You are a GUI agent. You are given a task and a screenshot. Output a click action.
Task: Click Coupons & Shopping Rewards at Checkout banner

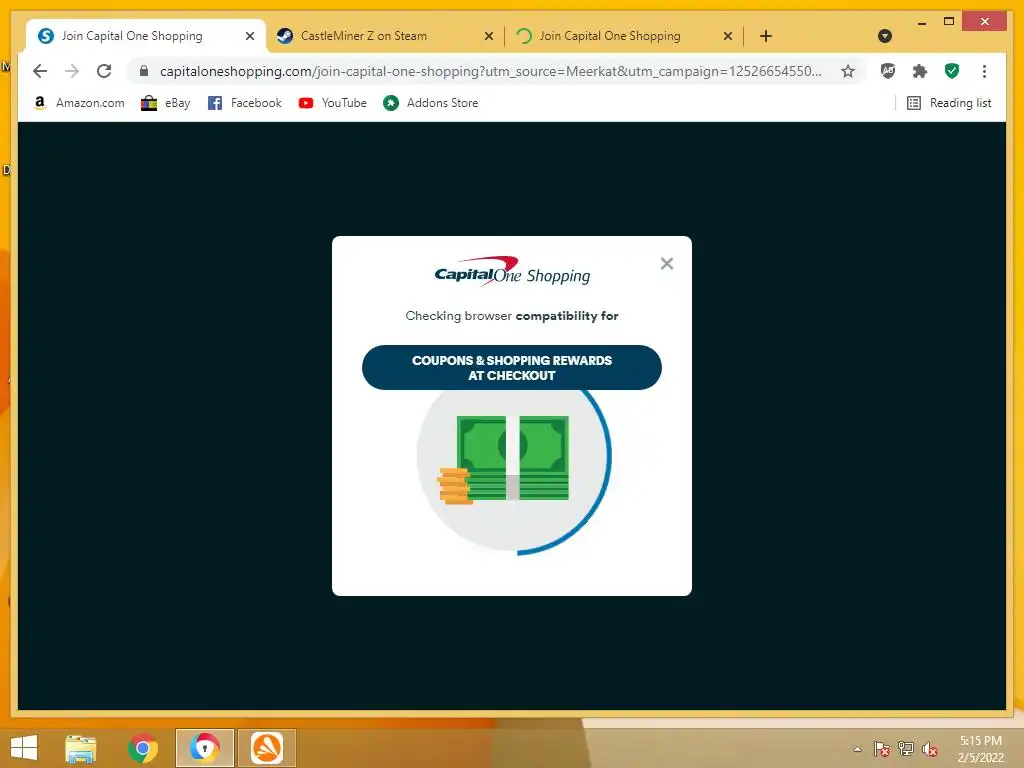511,368
